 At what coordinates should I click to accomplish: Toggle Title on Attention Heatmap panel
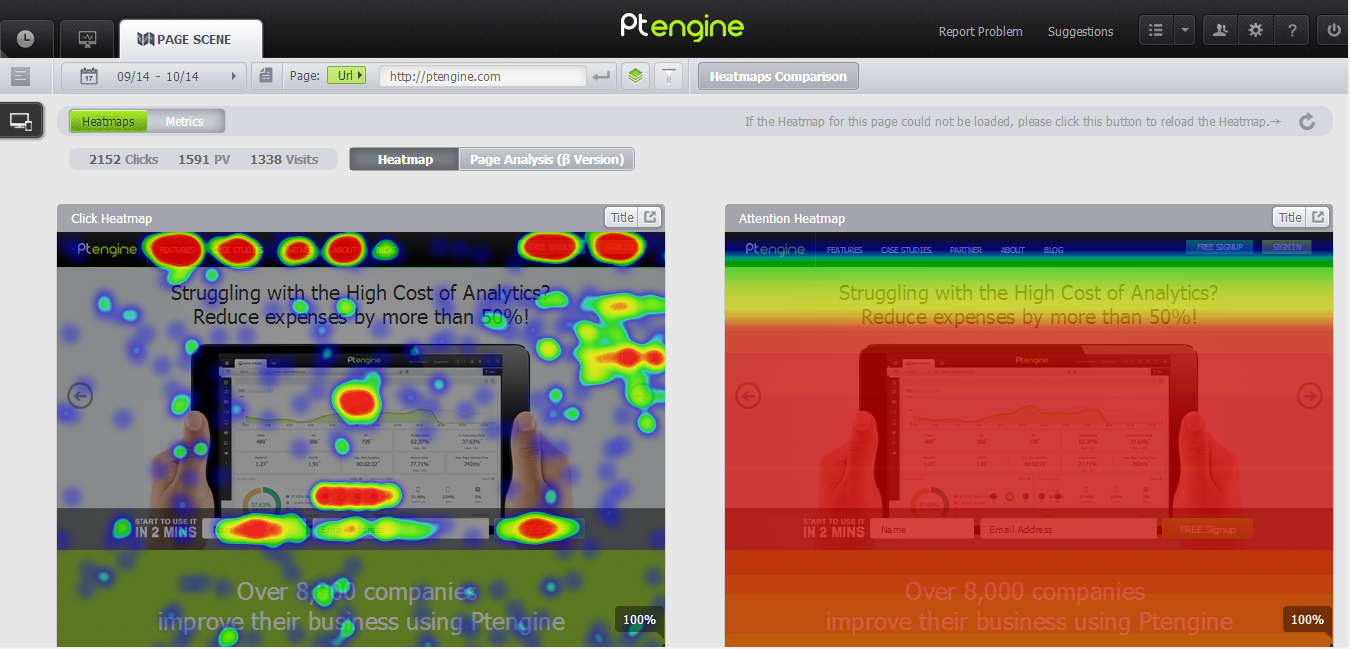1290,217
